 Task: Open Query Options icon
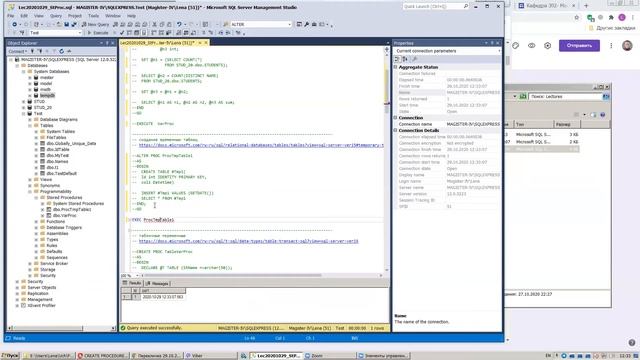(x=137, y=33)
